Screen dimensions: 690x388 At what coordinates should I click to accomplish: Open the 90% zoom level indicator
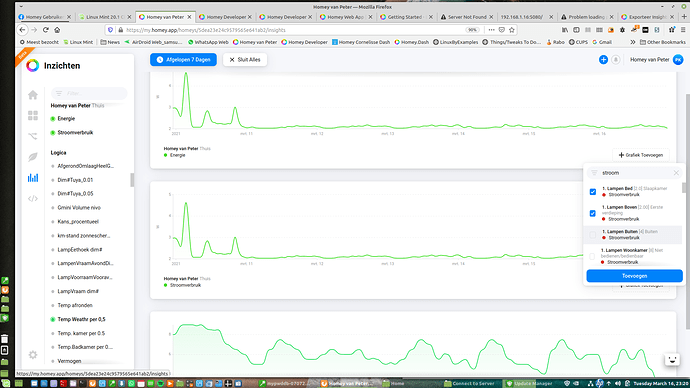pyautogui.click(x=472, y=30)
